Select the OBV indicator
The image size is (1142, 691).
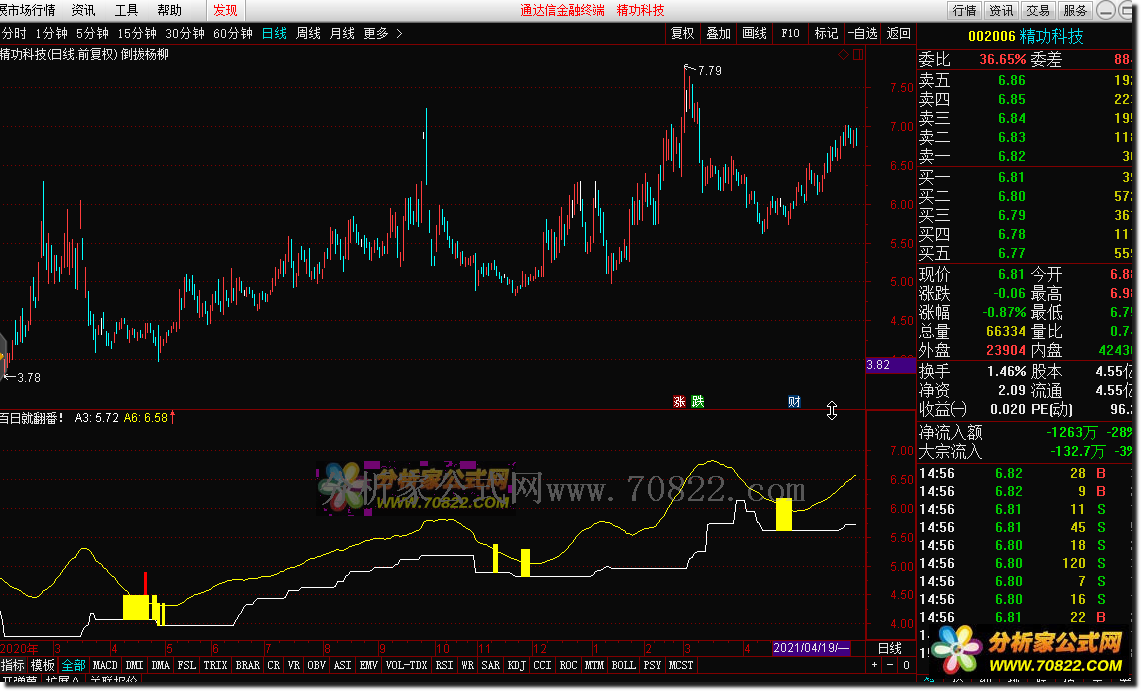pos(316,665)
